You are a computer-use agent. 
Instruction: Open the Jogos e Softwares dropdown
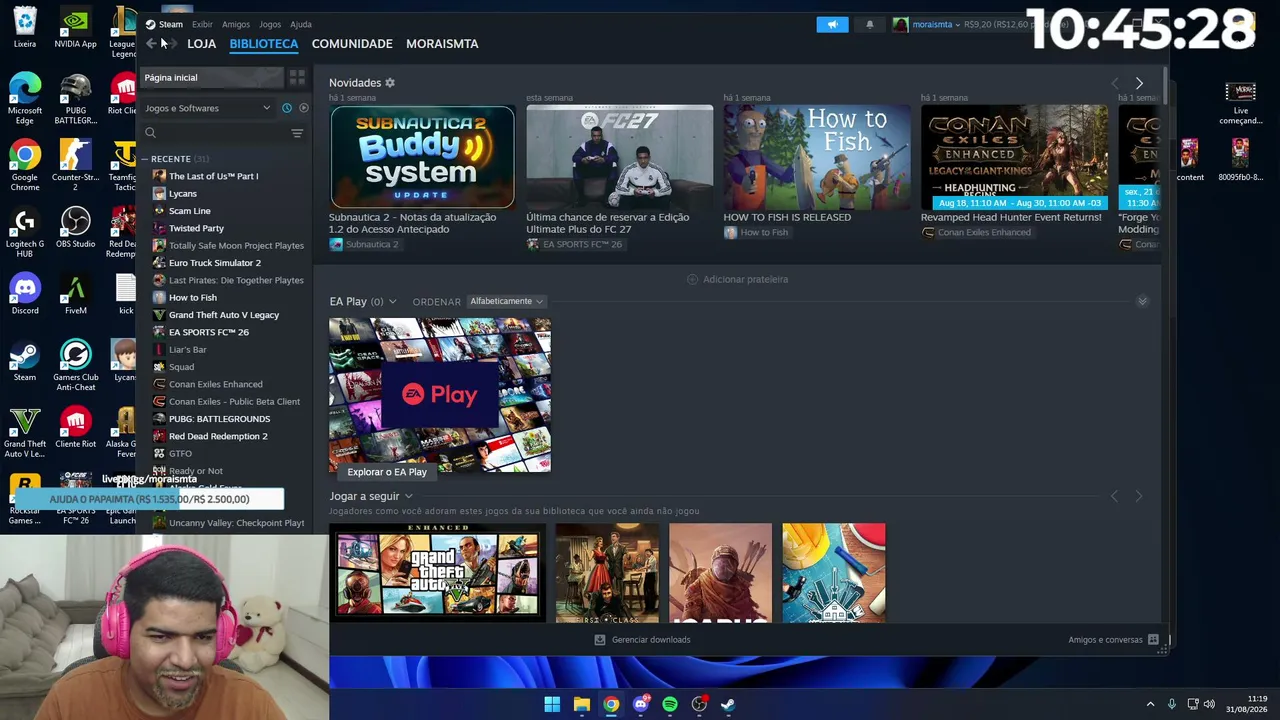[207, 108]
